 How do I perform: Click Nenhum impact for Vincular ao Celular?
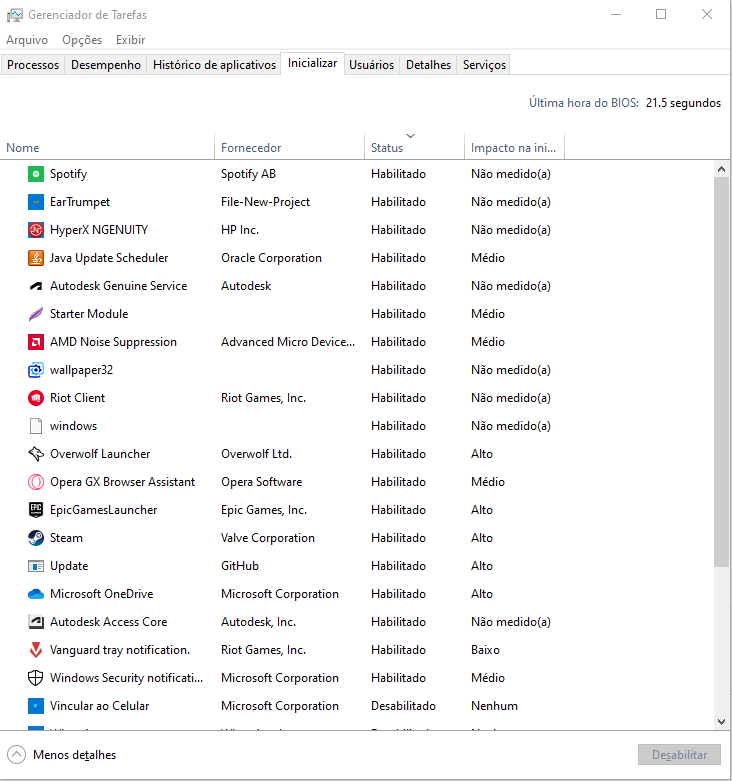(494, 706)
